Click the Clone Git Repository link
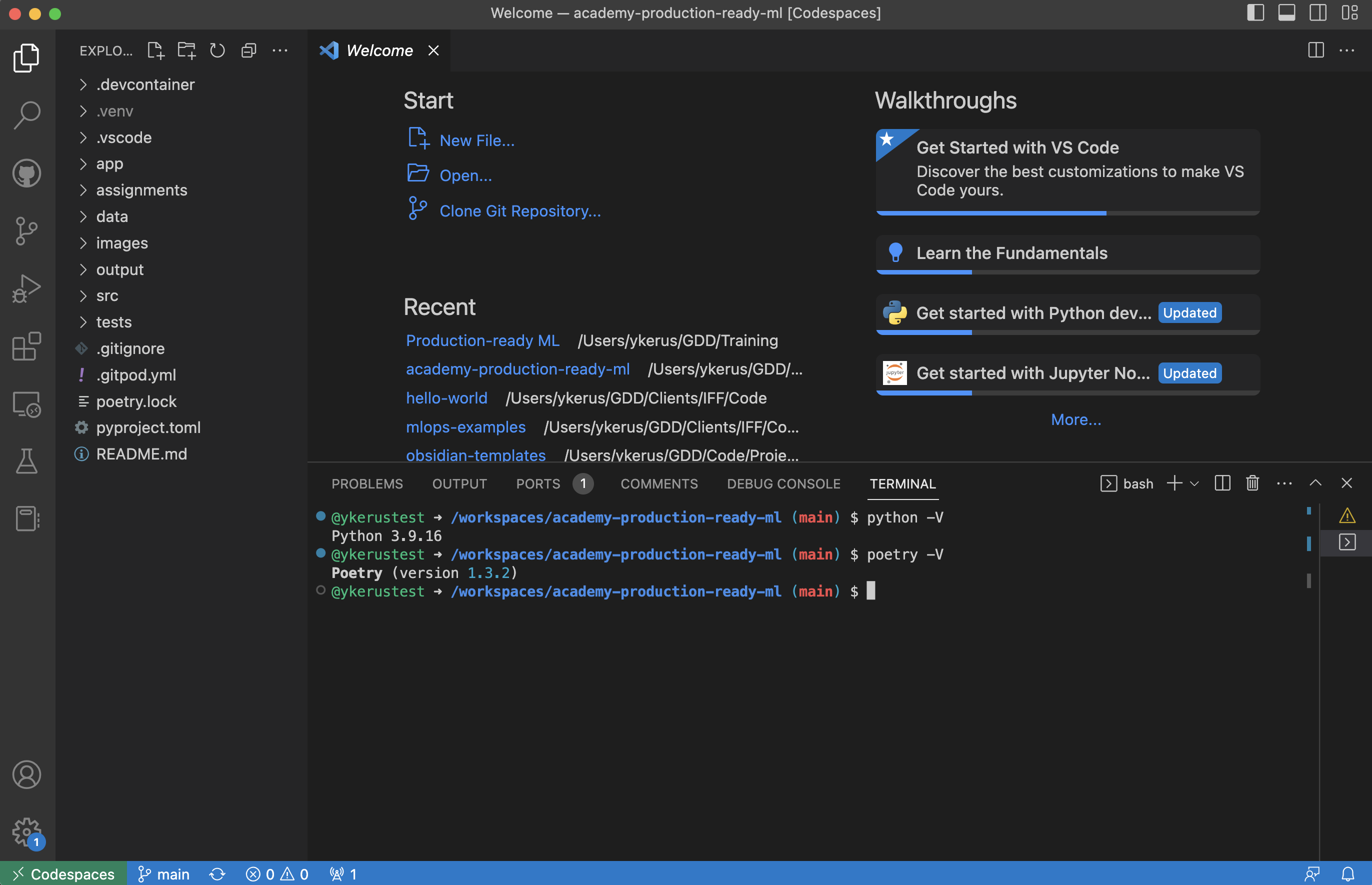 [x=519, y=211]
